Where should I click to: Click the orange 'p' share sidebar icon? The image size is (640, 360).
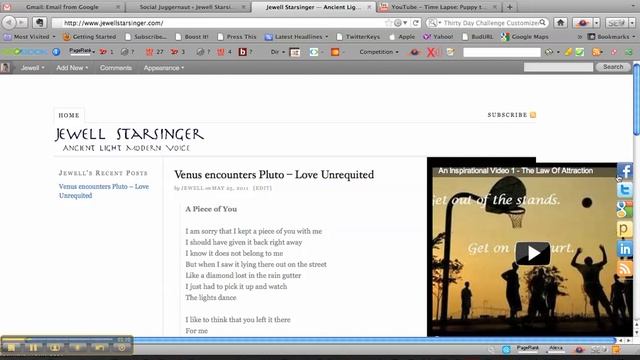pos(624,229)
